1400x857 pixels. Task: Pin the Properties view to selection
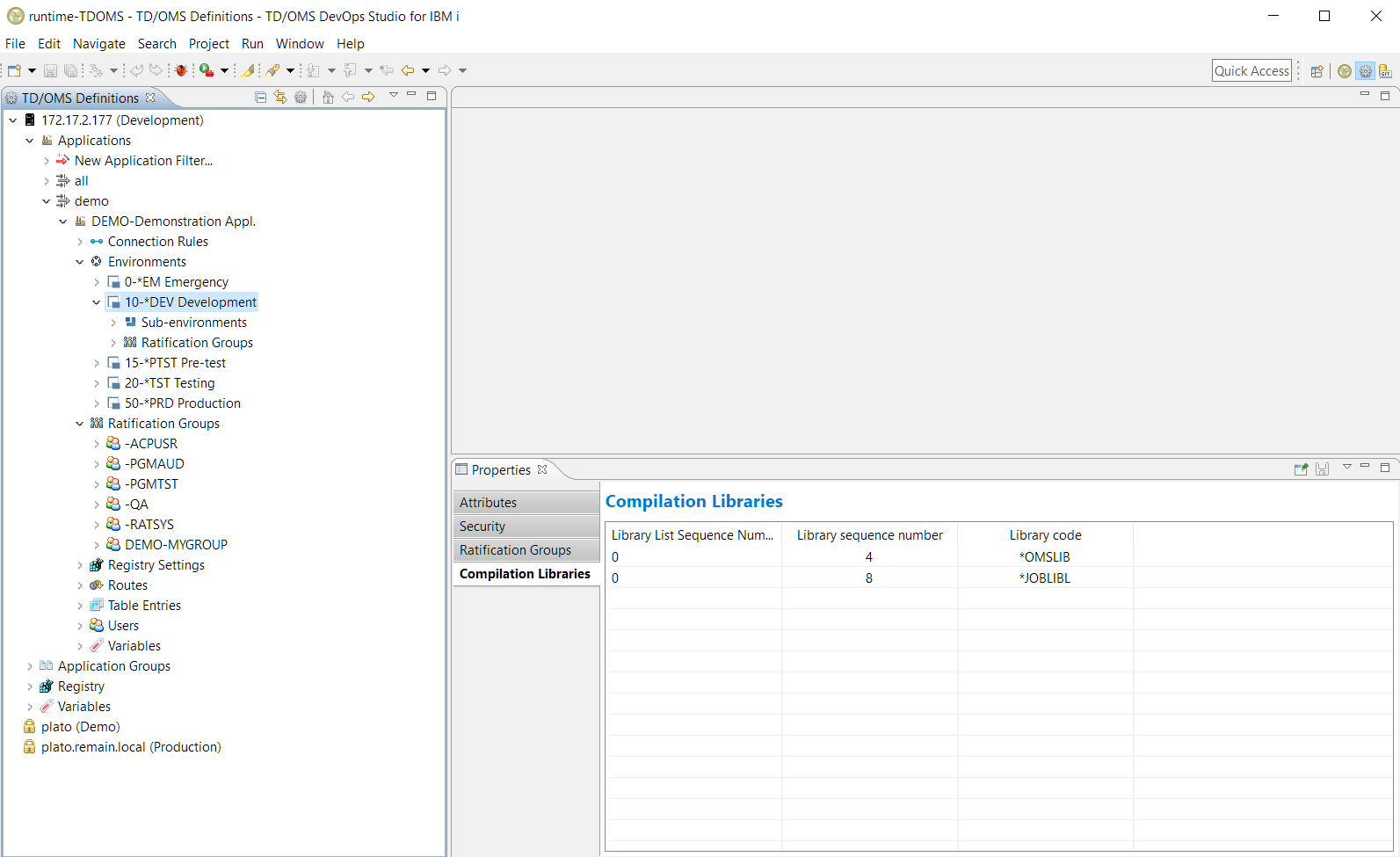click(x=1301, y=469)
